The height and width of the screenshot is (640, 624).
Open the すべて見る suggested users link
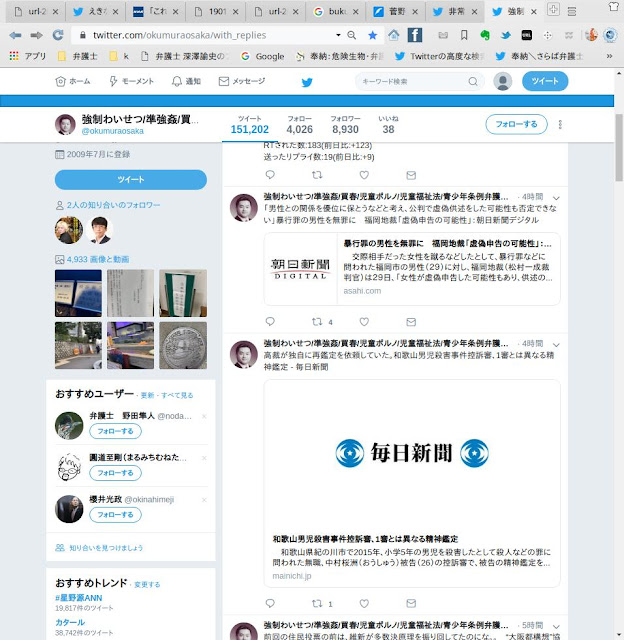coord(177,395)
